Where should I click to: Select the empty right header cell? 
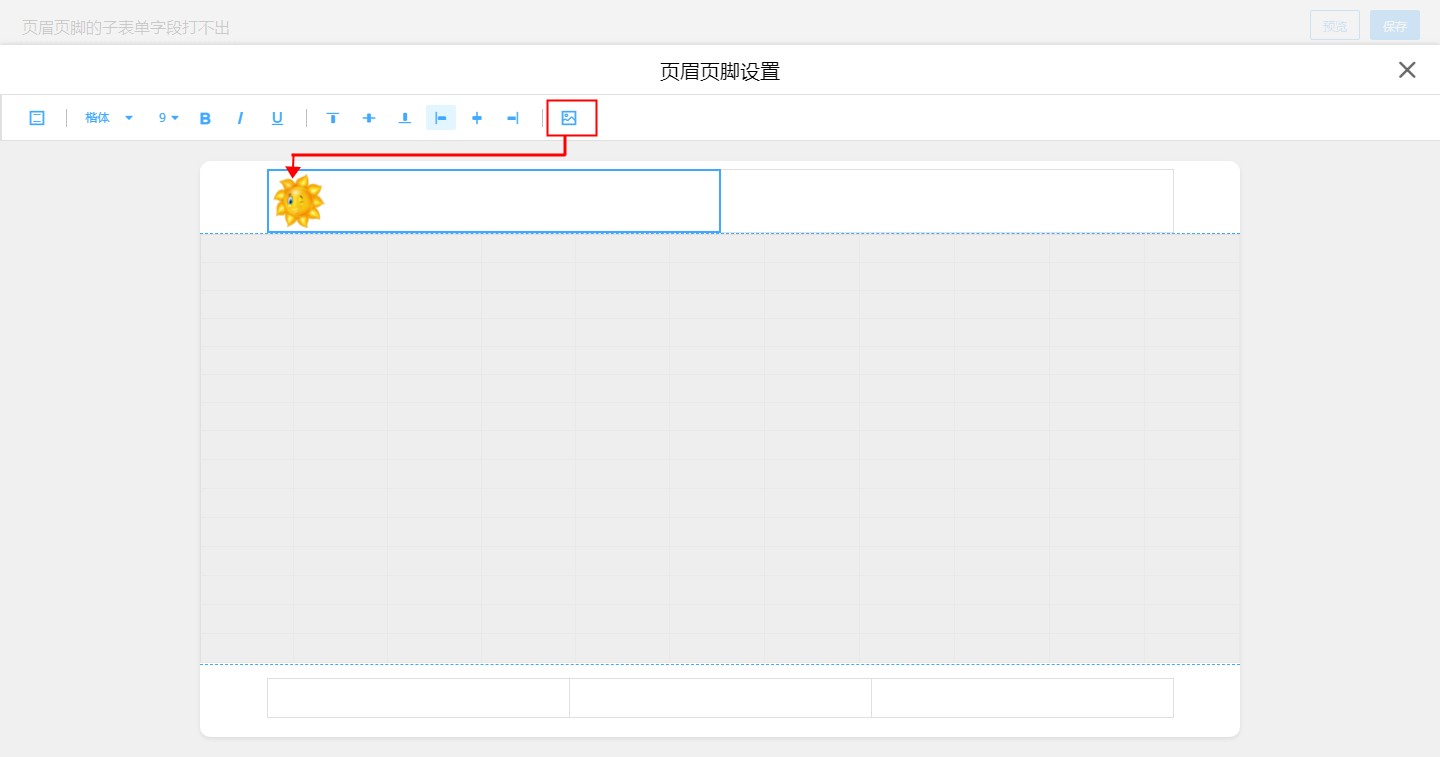(x=946, y=201)
